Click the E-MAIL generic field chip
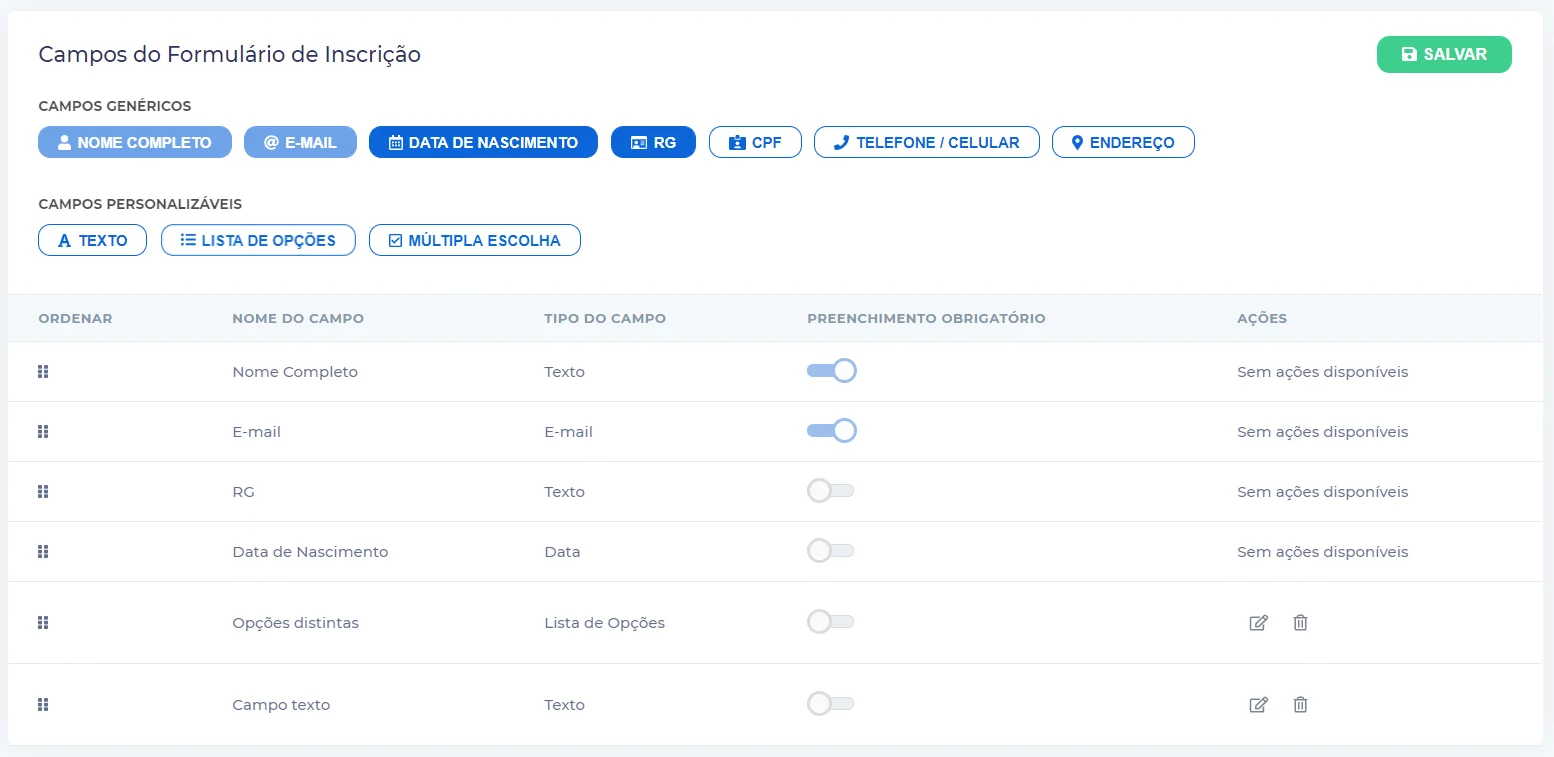Viewport: 1554px width, 757px height. (300, 142)
